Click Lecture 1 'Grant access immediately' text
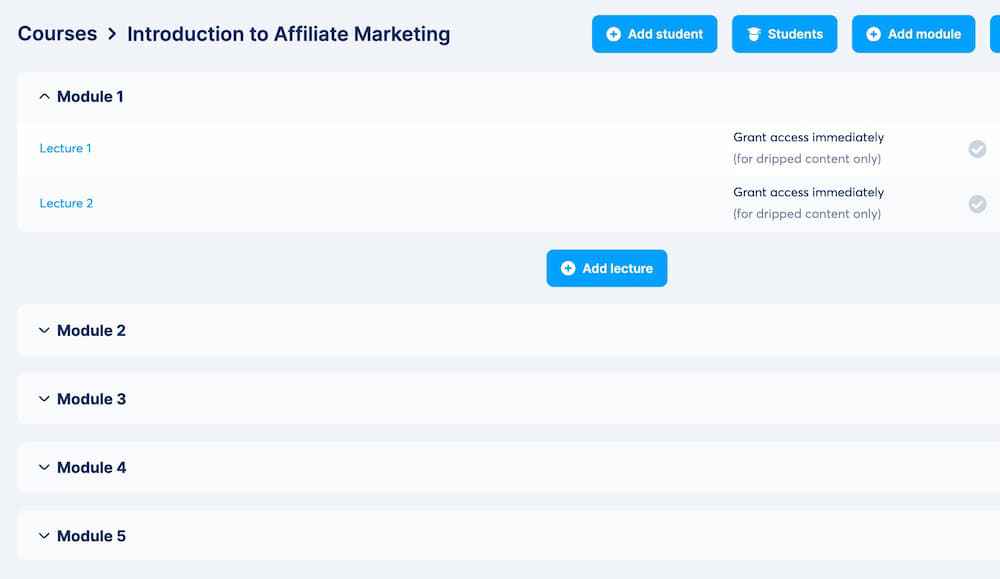The width and height of the screenshot is (1000, 579). click(809, 137)
